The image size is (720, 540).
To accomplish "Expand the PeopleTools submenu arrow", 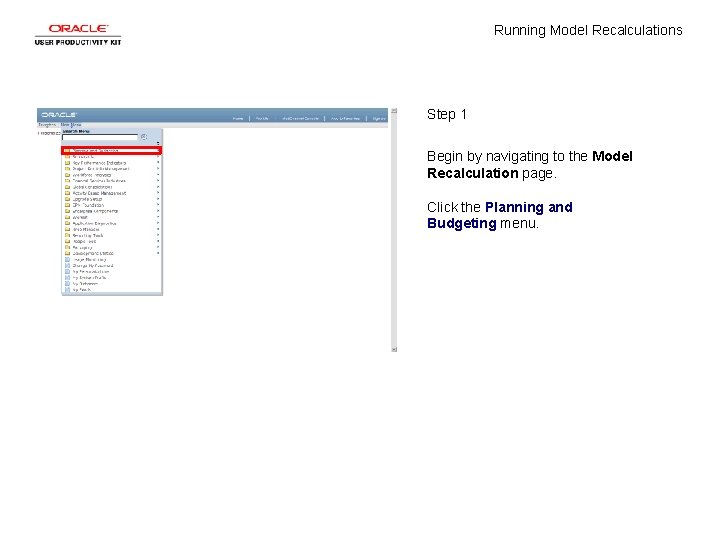I will tap(158, 241).
